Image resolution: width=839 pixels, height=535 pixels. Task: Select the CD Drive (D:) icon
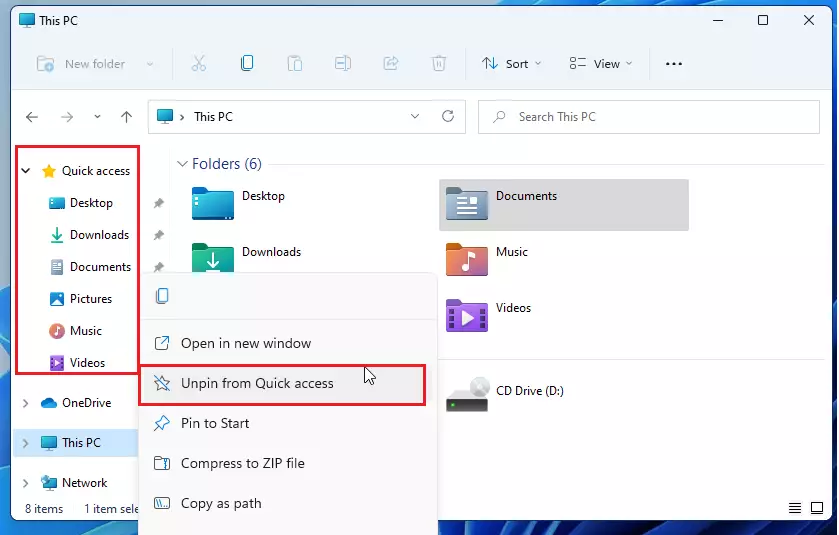tap(468, 394)
